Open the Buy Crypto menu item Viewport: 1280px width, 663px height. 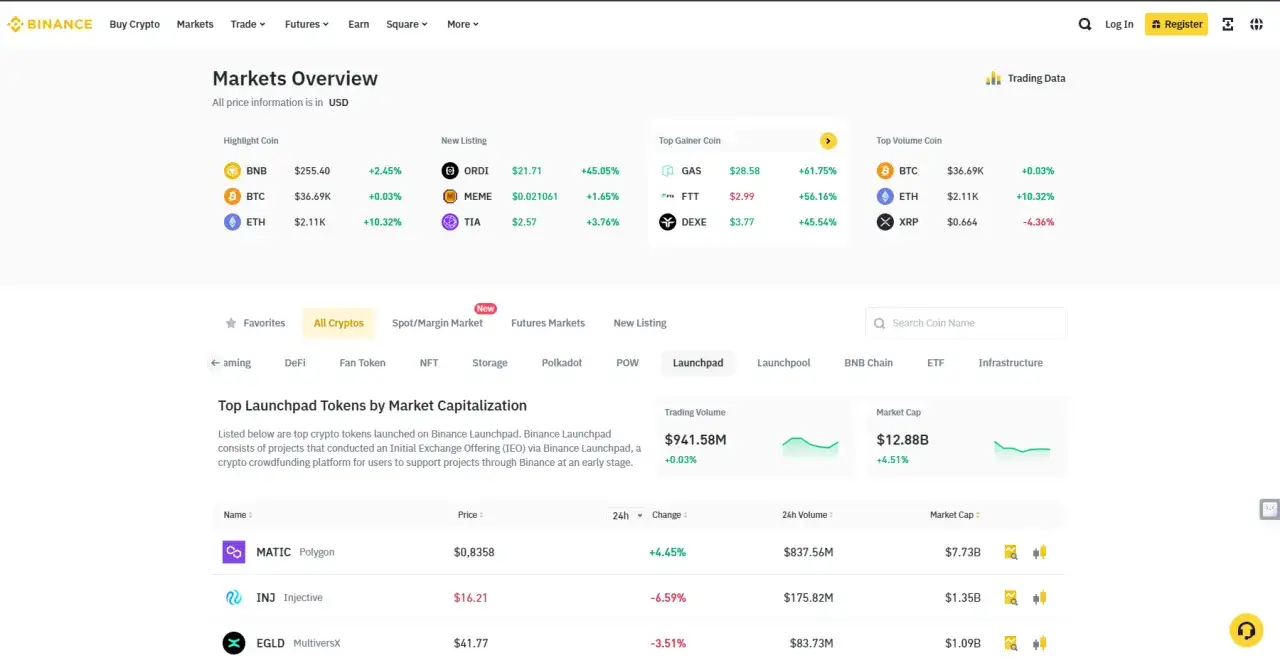pyautogui.click(x=134, y=24)
